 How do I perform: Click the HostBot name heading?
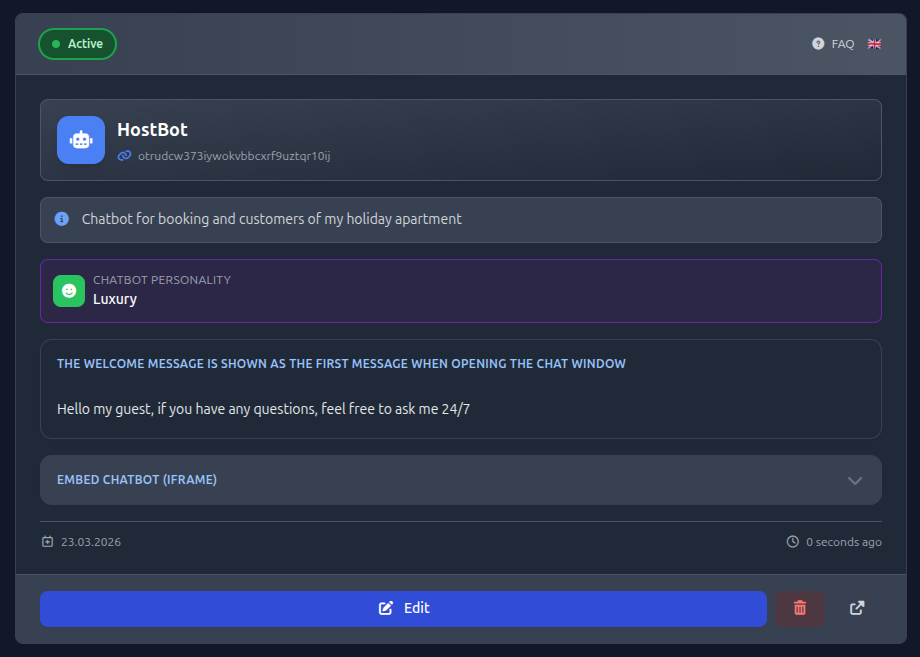point(152,129)
